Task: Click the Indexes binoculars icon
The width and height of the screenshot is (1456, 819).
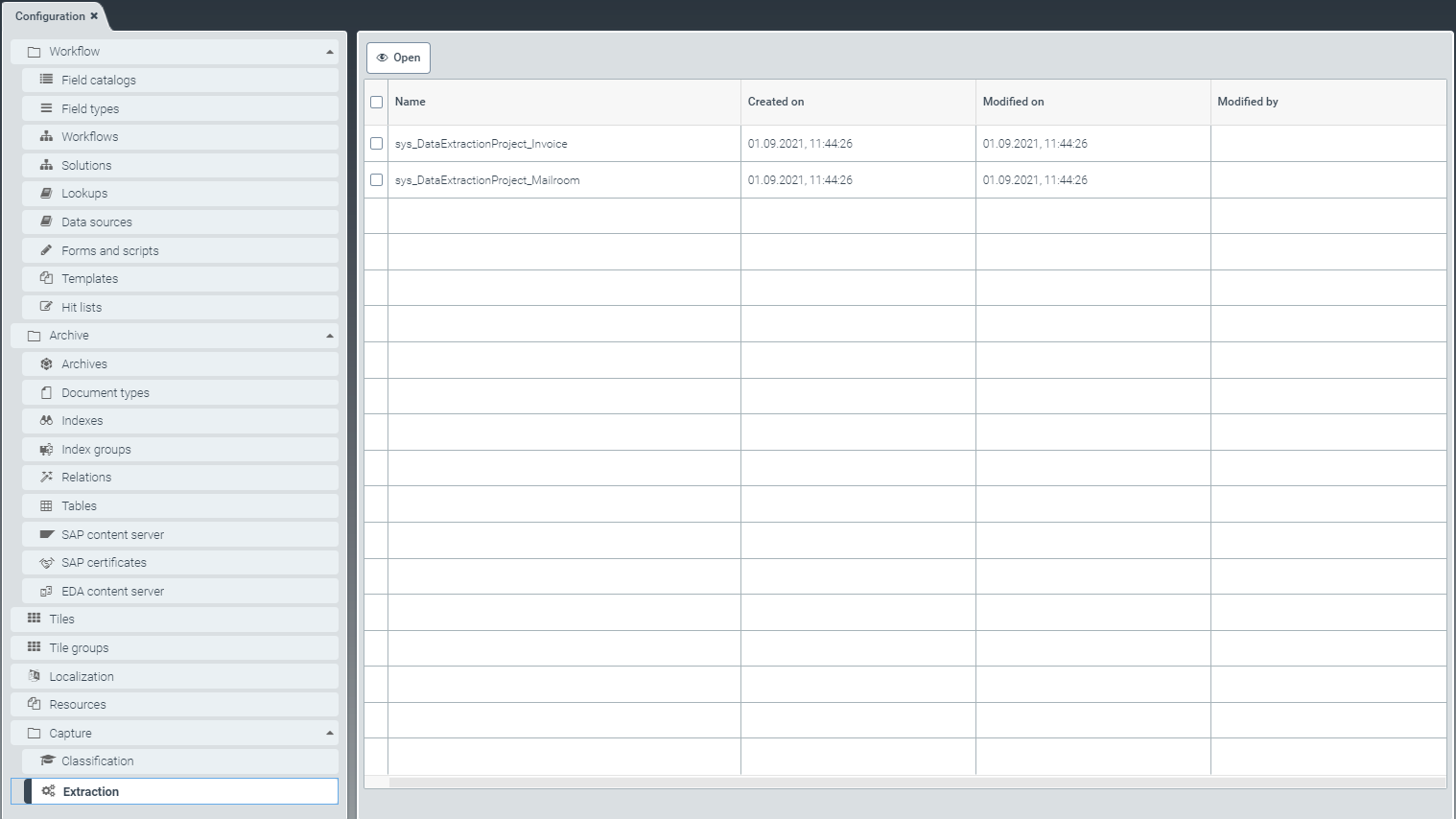Action: coord(46,421)
